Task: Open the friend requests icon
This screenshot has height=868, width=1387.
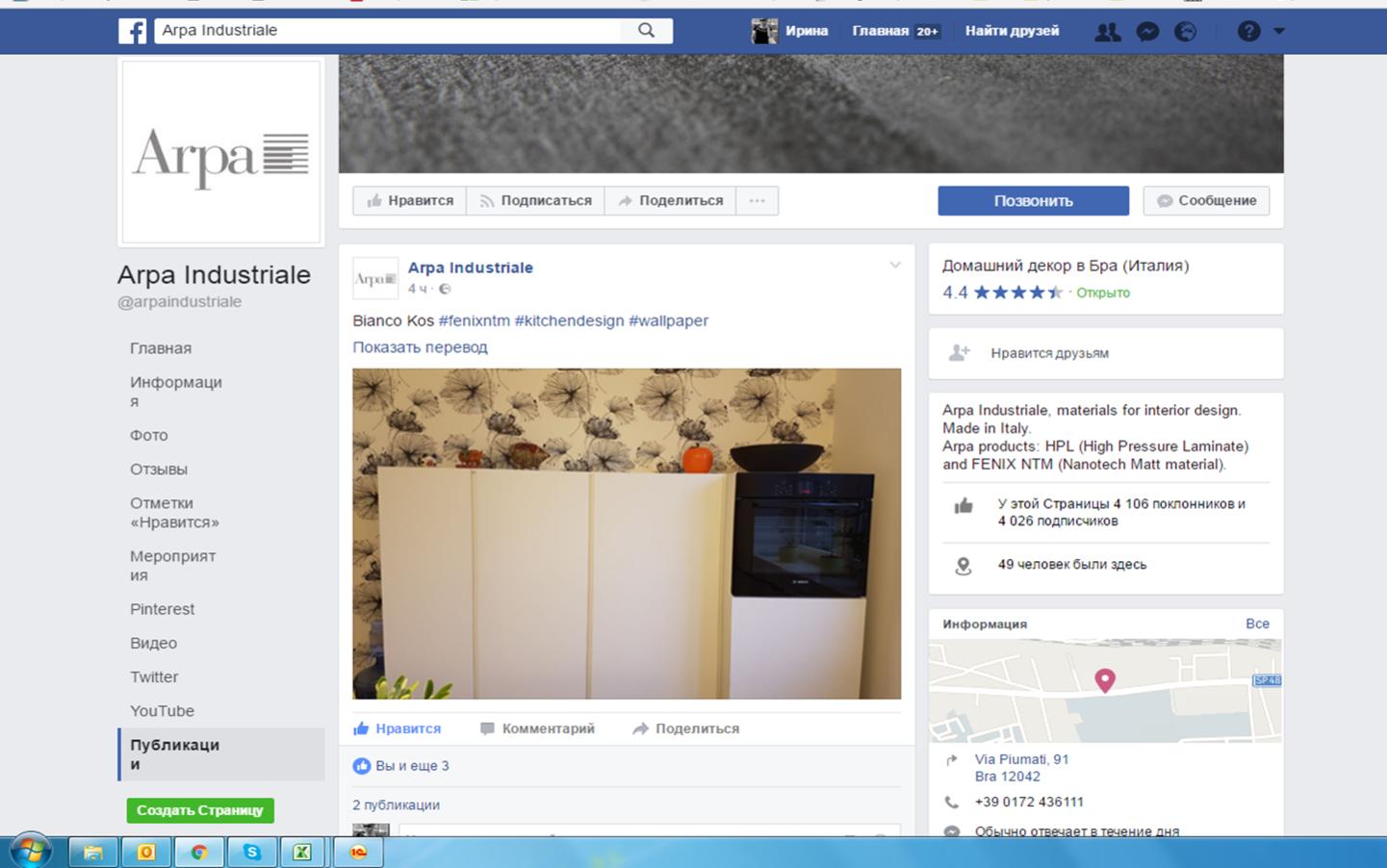Action: tap(1108, 32)
